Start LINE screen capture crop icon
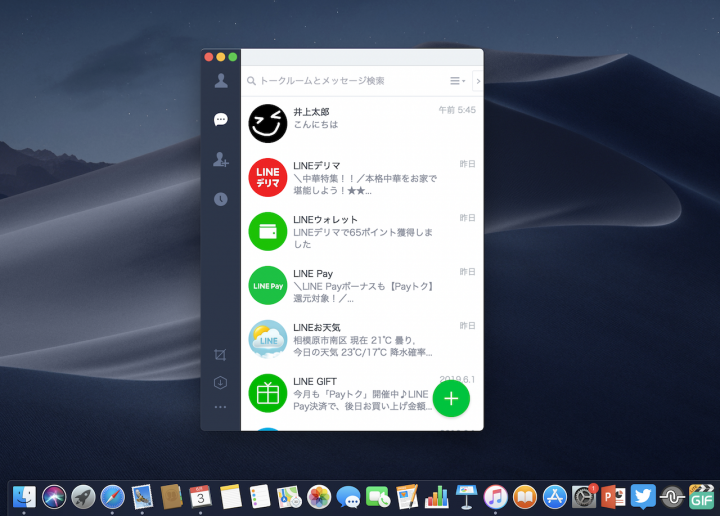 click(220, 355)
